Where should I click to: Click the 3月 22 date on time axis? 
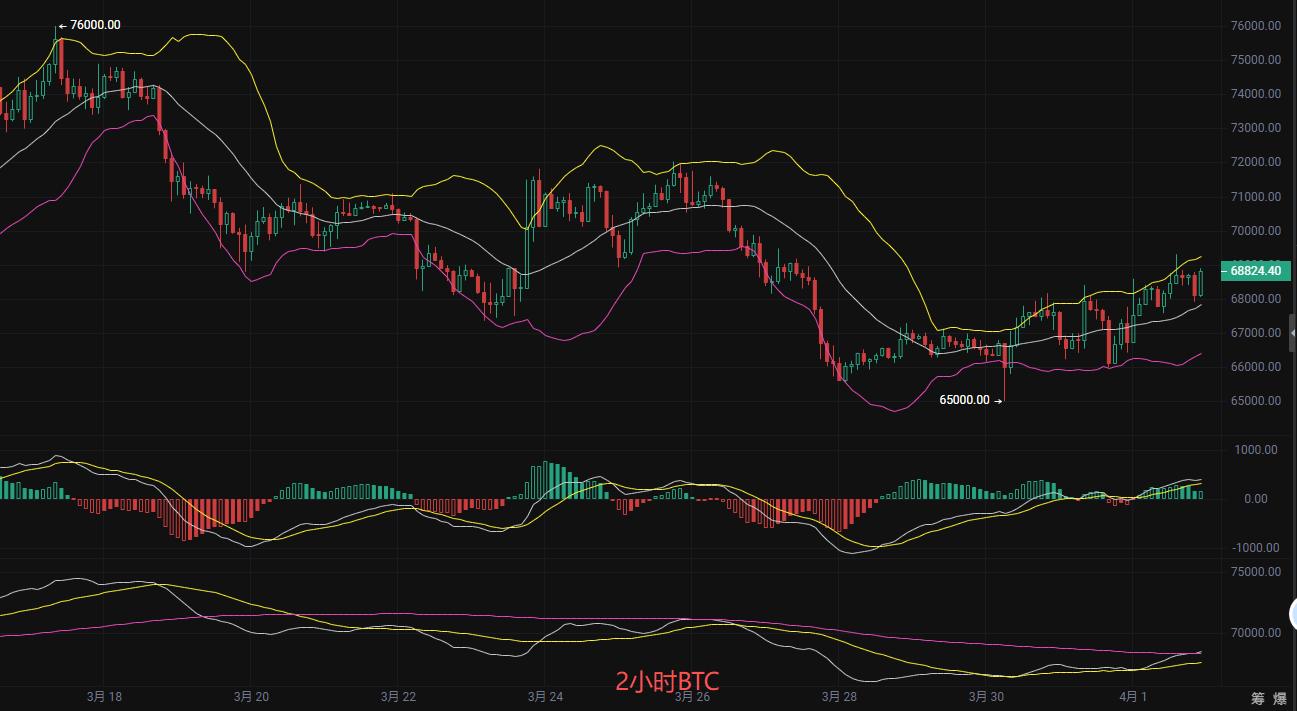point(399,696)
